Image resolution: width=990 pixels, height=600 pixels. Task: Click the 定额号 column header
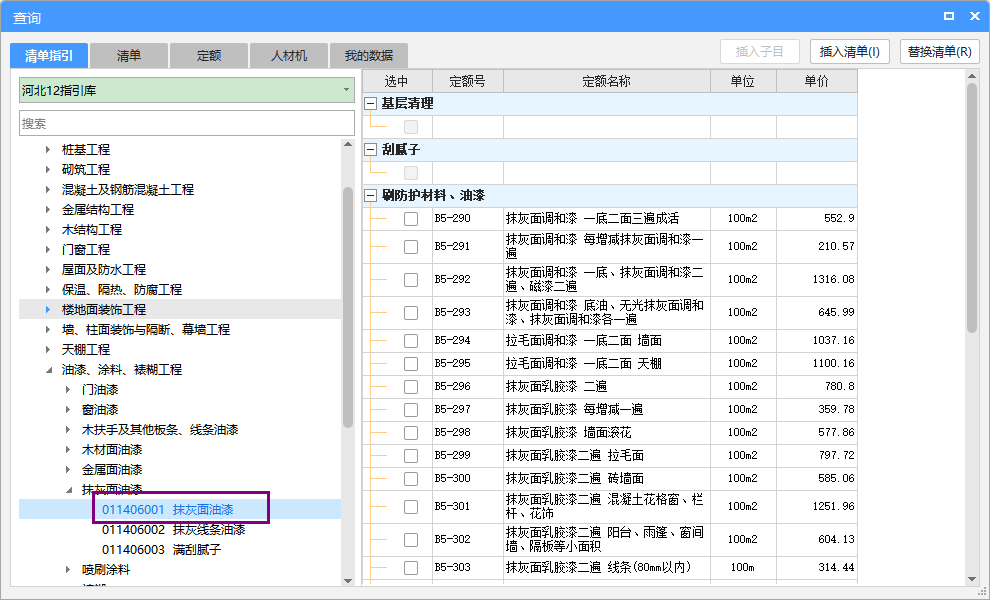tap(467, 81)
